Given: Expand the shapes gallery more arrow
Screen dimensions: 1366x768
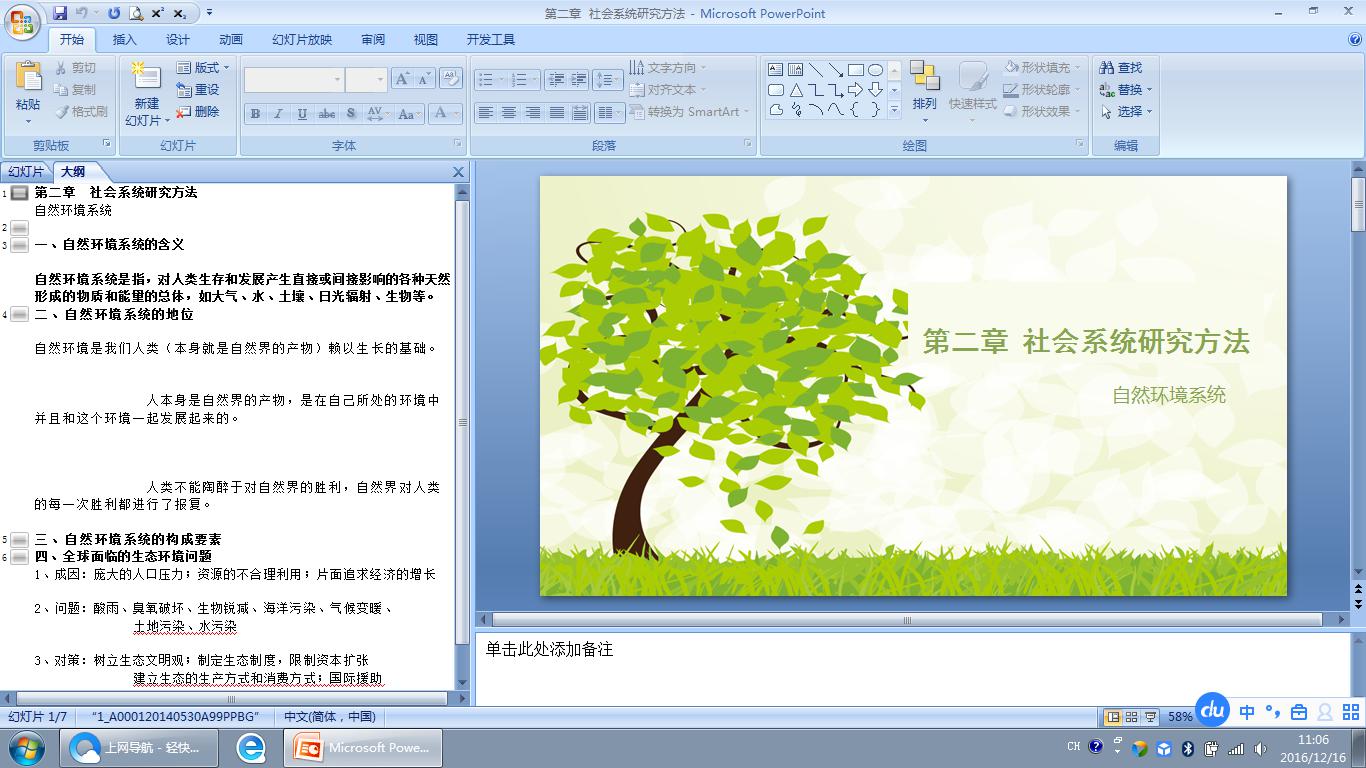Looking at the screenshot, I should point(894,110).
